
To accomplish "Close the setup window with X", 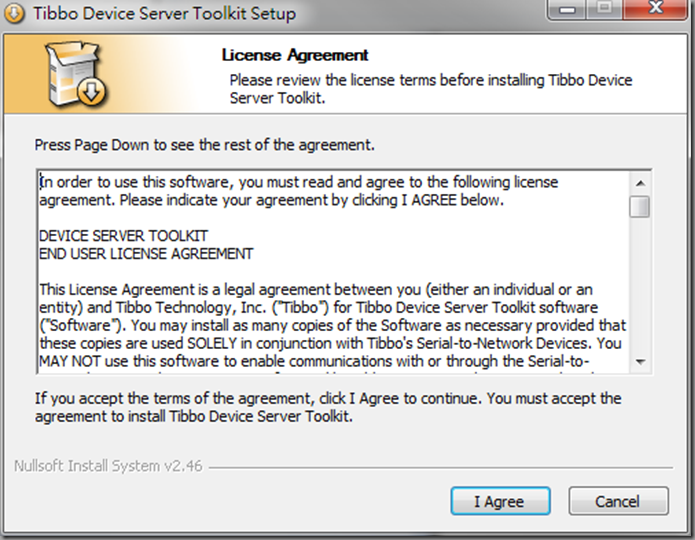I will 656,9.
